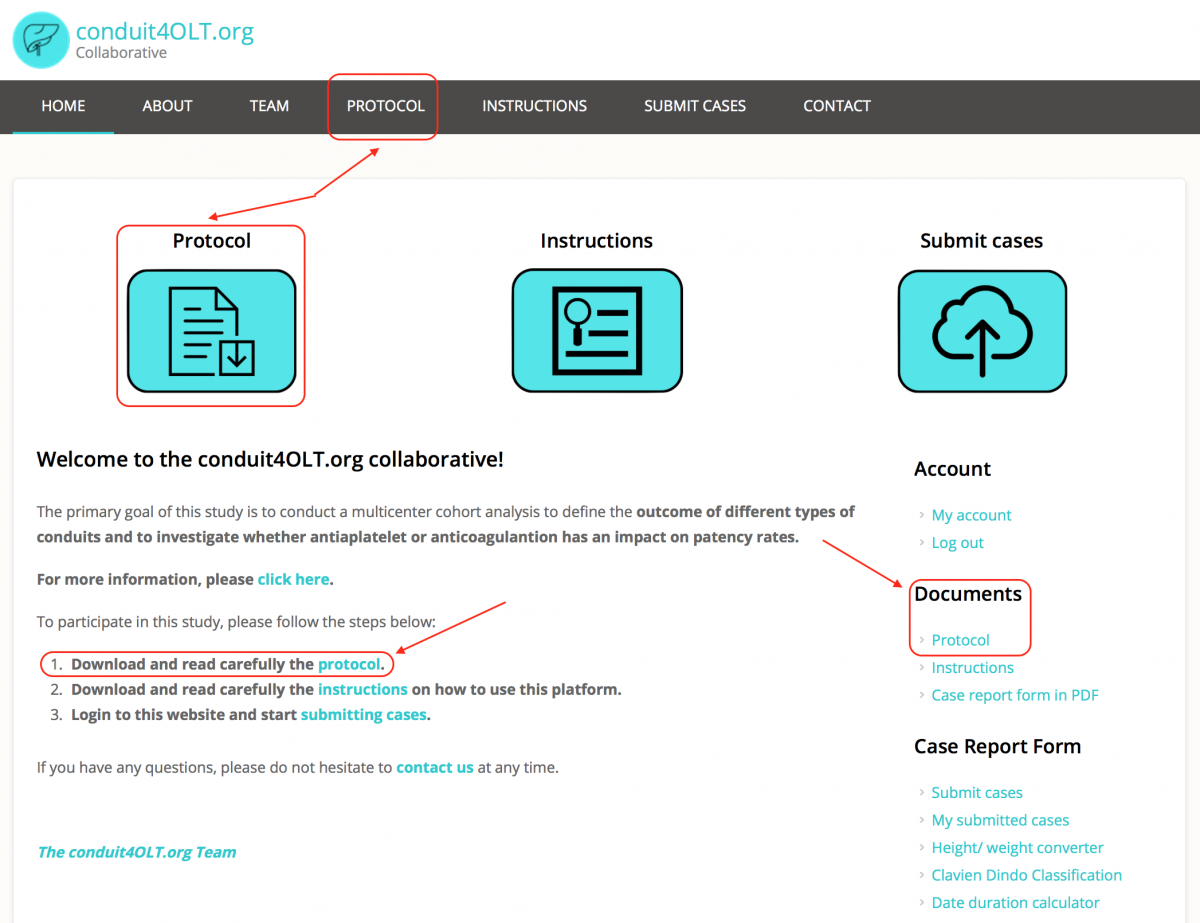Select PROTOCOL in the navigation bar

385,106
